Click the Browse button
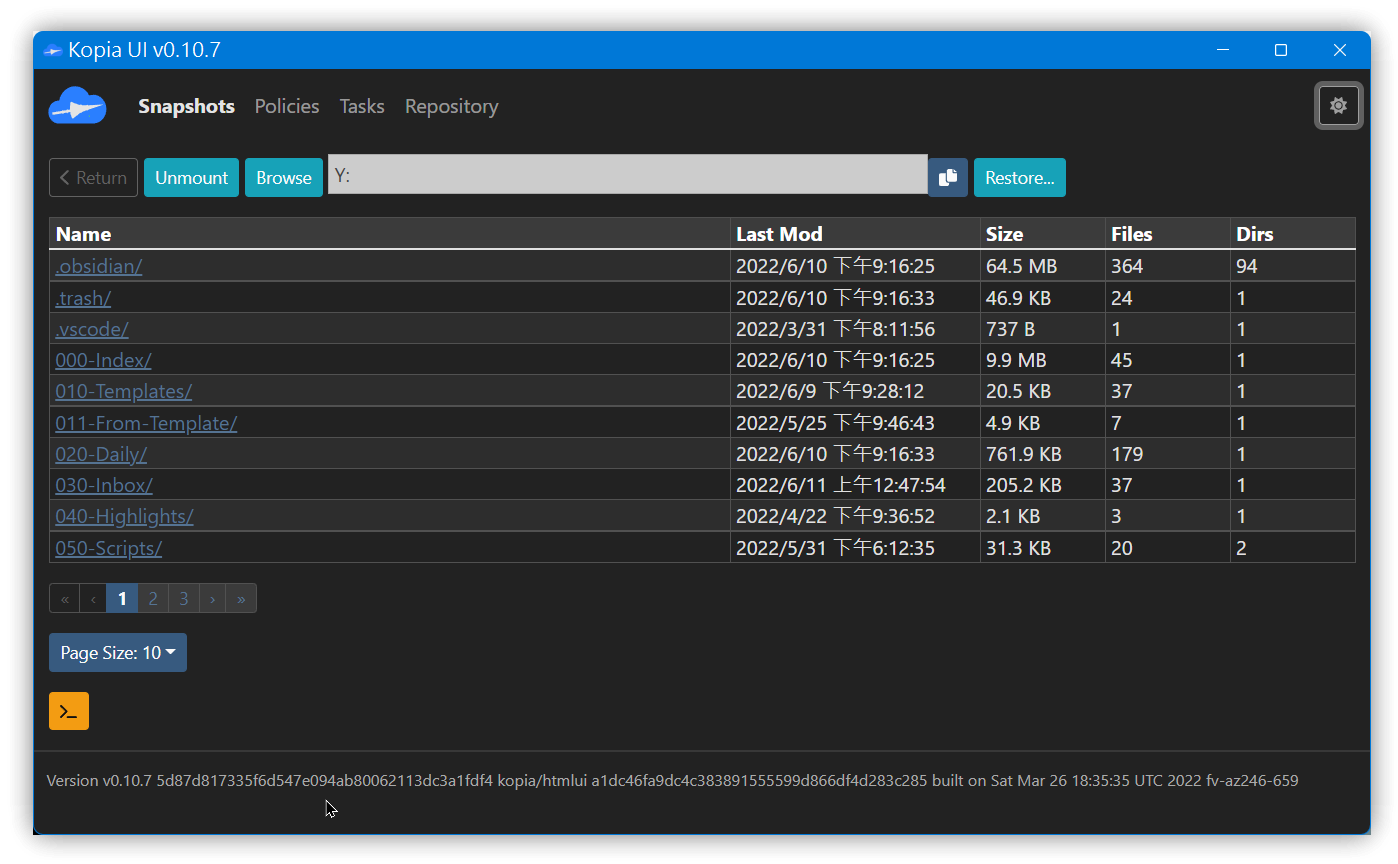The image size is (1398, 864). coord(284,177)
